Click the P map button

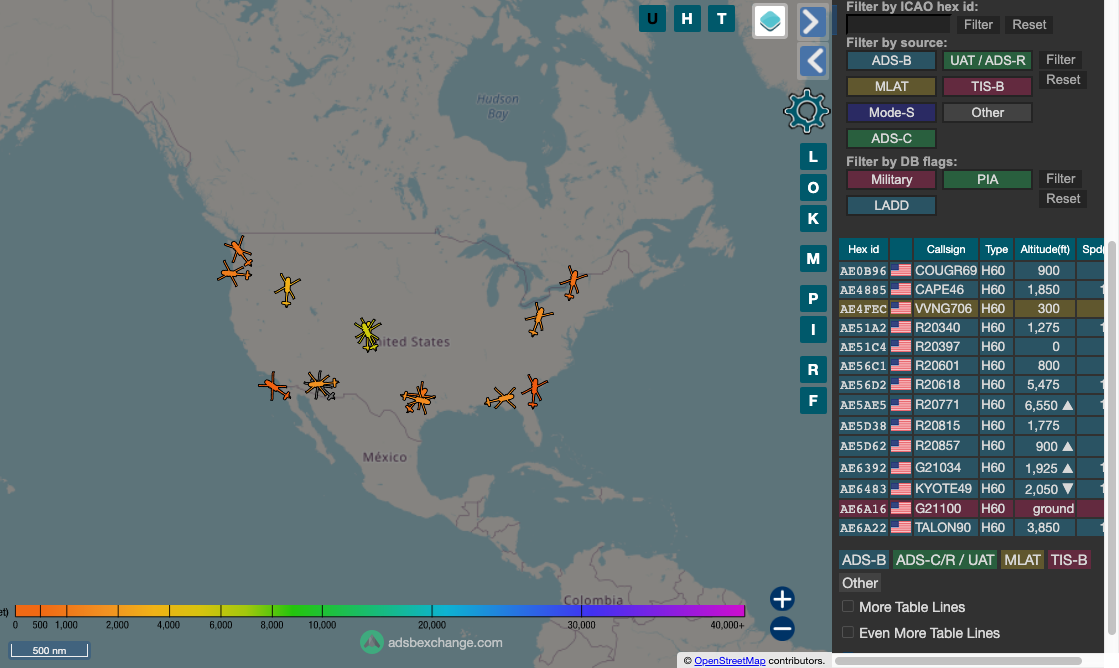pos(813,298)
